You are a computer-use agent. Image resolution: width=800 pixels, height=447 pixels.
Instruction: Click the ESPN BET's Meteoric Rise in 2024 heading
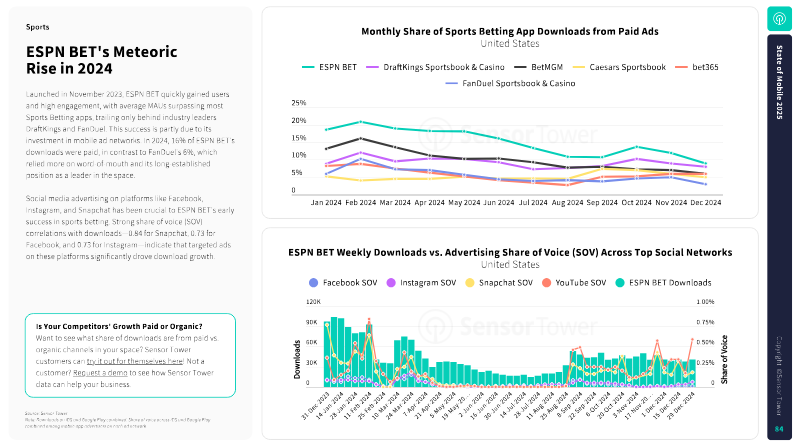[x=102, y=60]
